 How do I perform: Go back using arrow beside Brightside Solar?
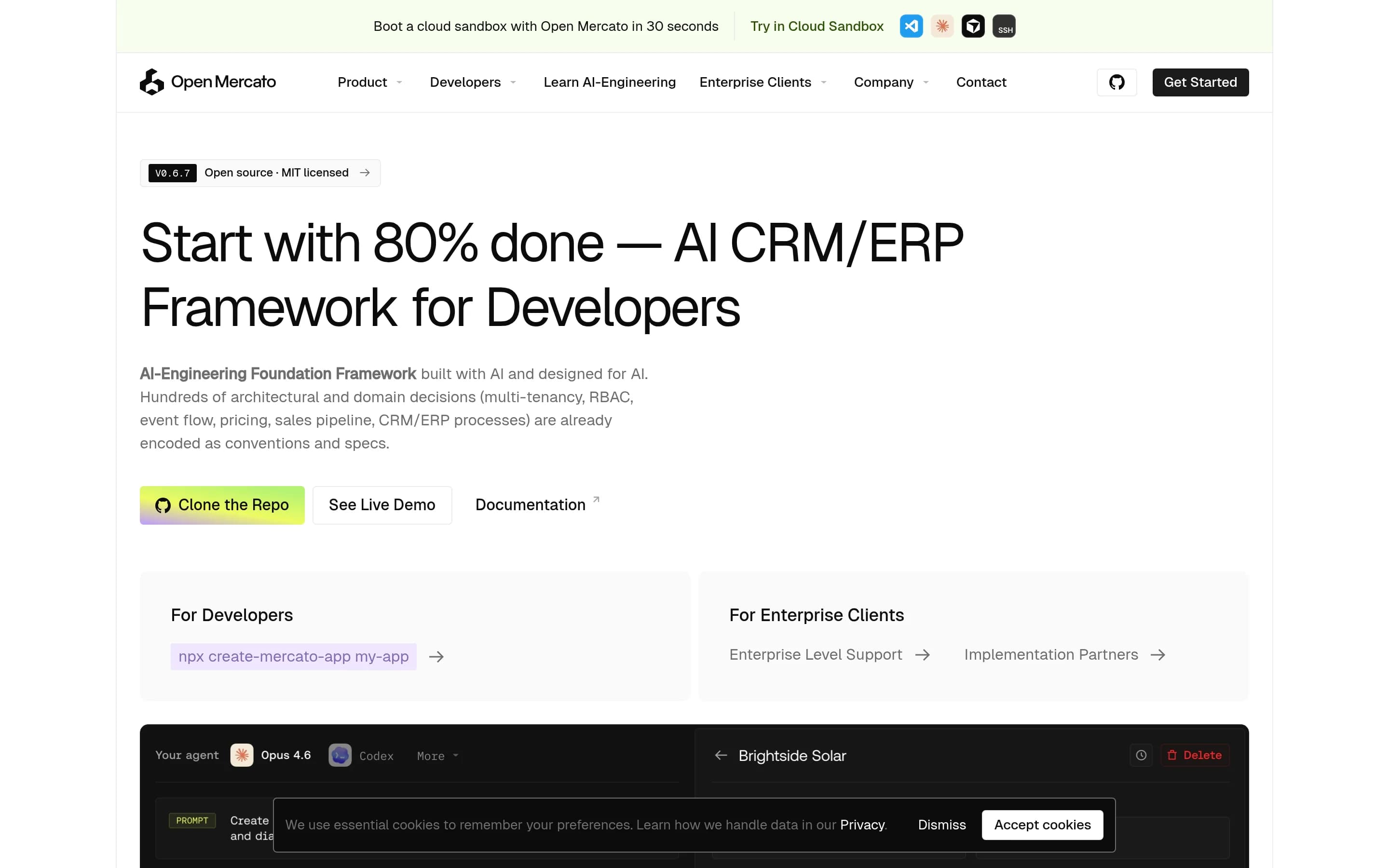click(721, 756)
